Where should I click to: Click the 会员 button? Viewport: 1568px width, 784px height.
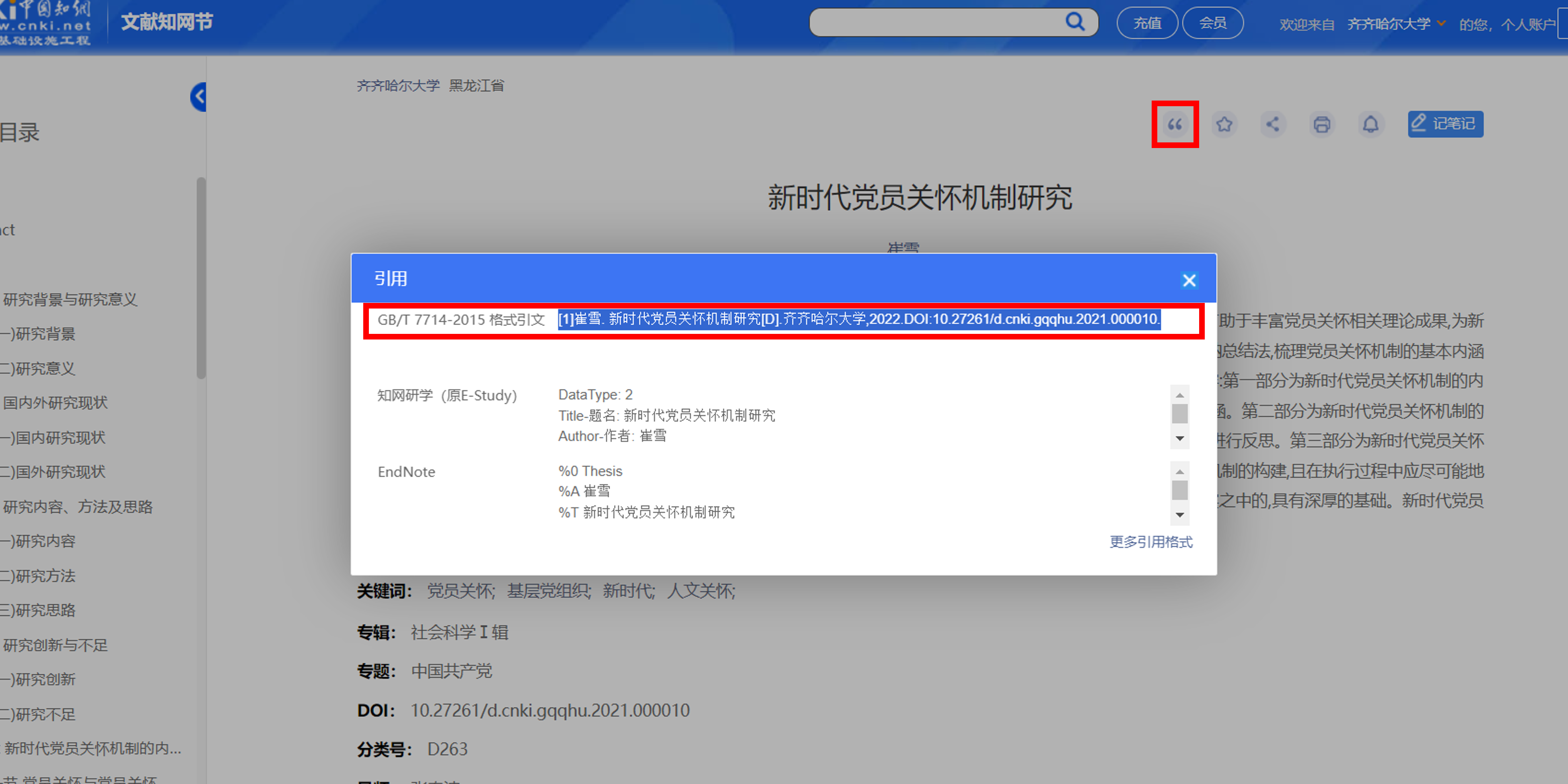pos(1212,23)
